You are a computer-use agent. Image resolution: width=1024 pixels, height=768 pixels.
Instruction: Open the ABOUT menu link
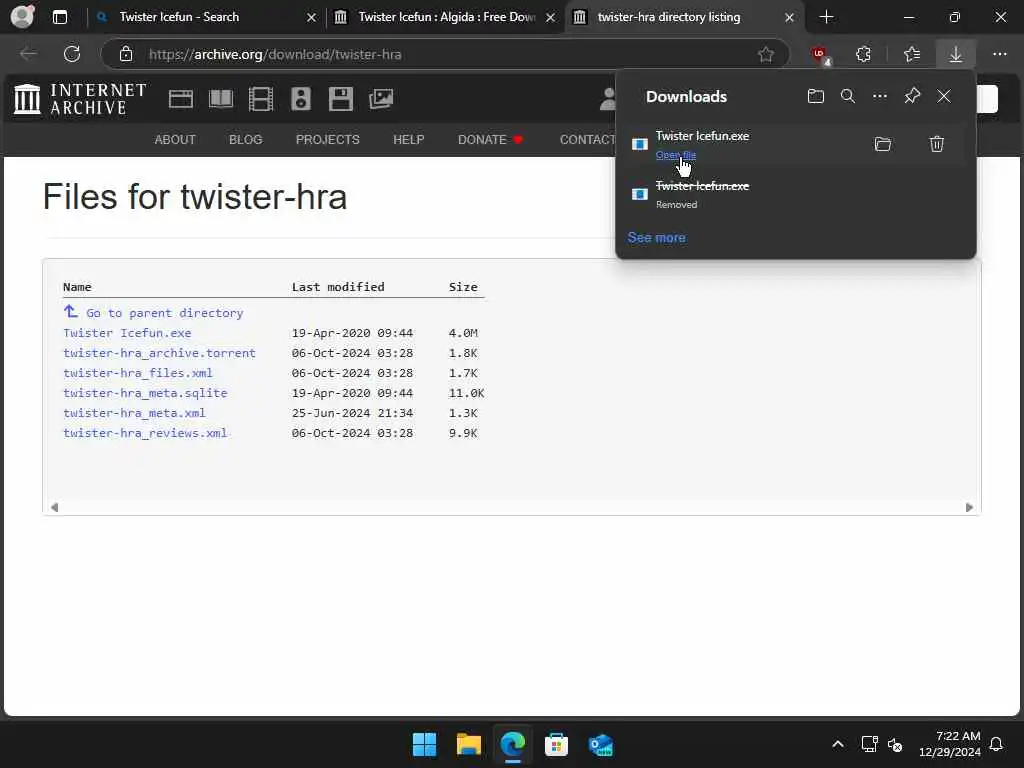175,140
